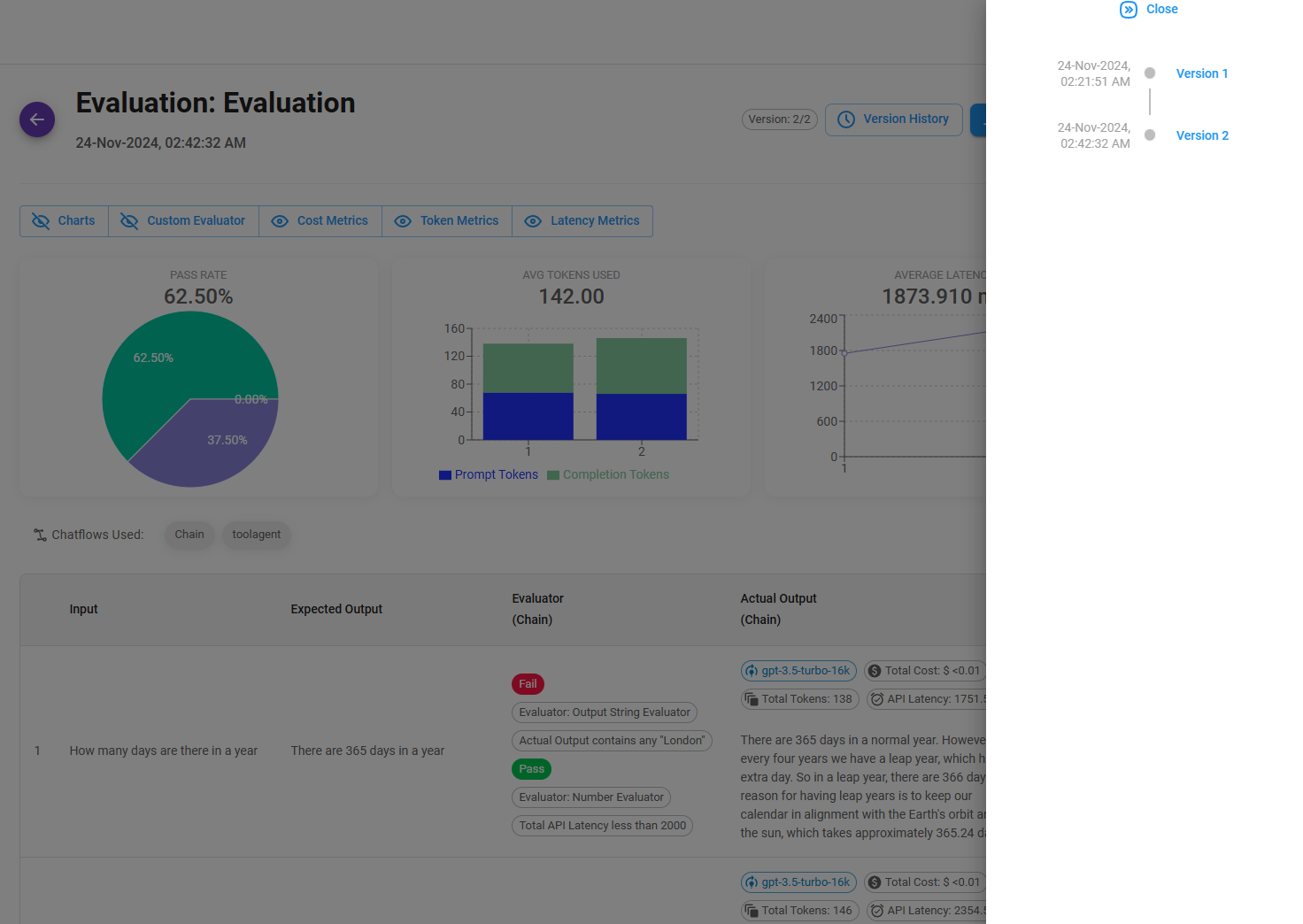
Task: Close the version history side panel
Action: [x=1149, y=10]
